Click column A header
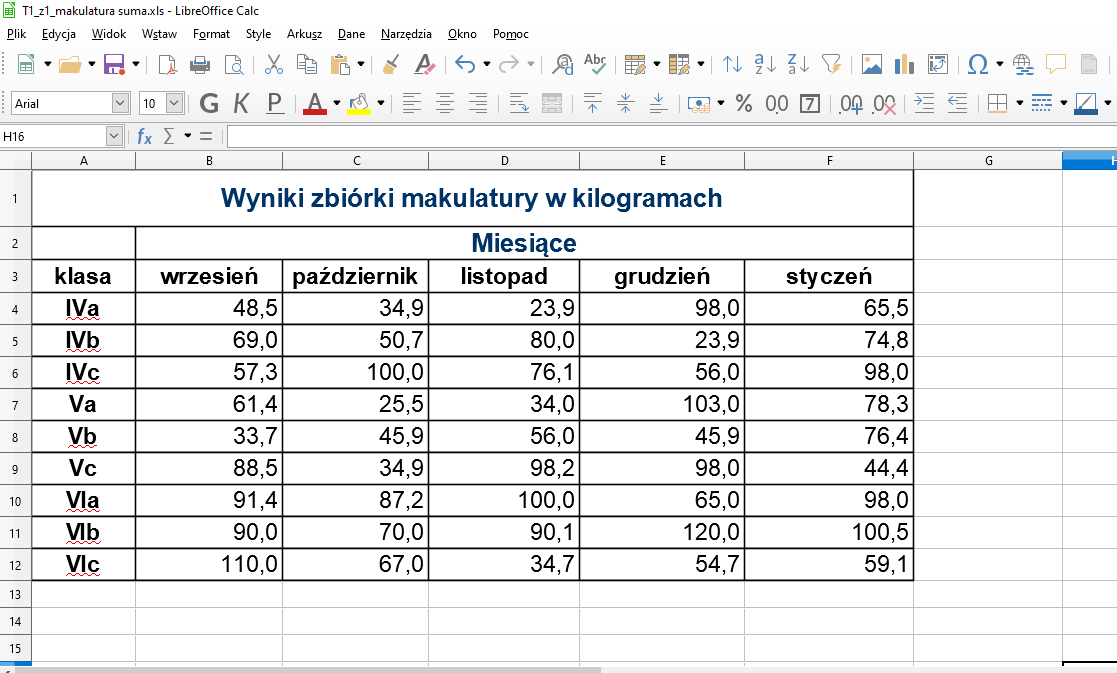Screen dimensions: 1117x673 coord(83,161)
